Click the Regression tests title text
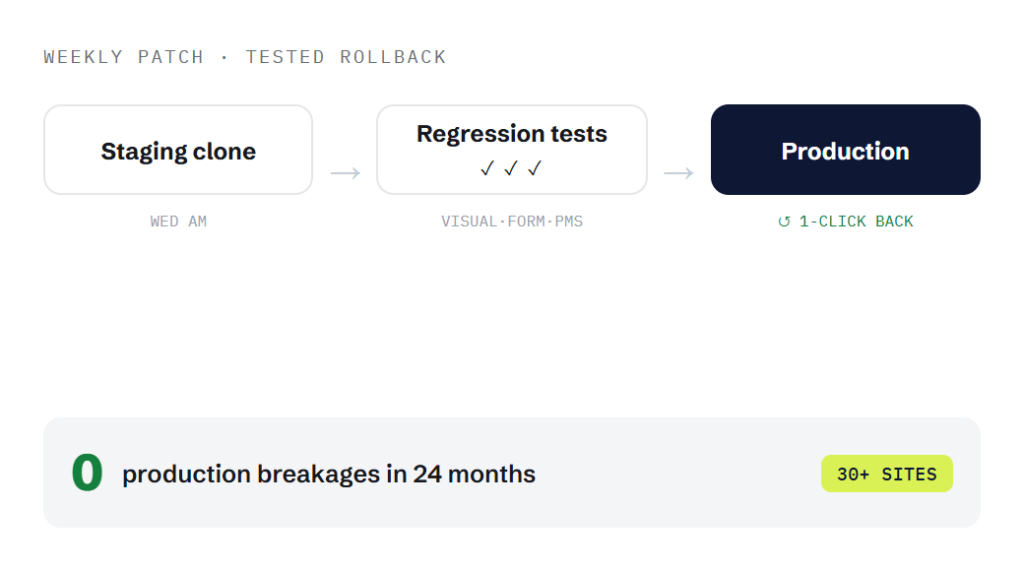Viewport: 1024px width, 571px height. 512,134
